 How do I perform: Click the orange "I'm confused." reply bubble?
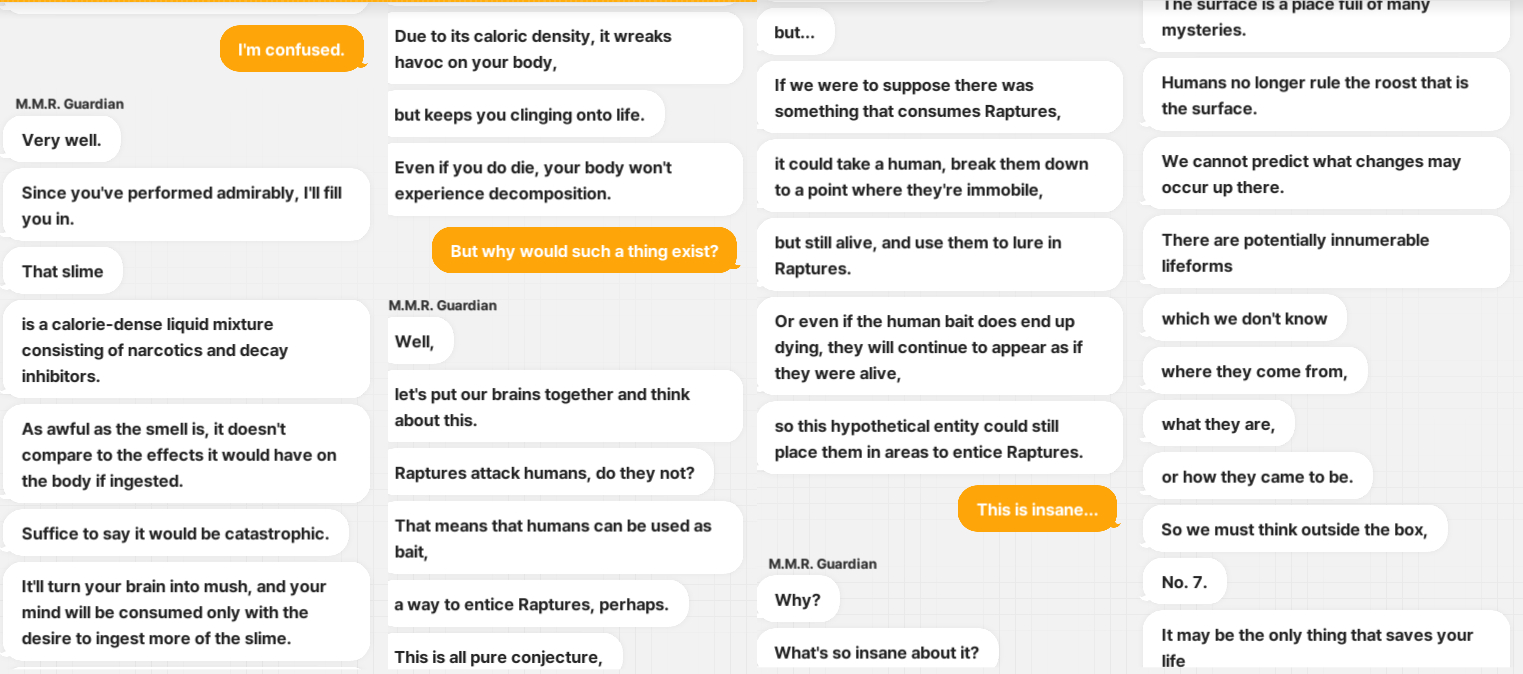click(x=292, y=49)
